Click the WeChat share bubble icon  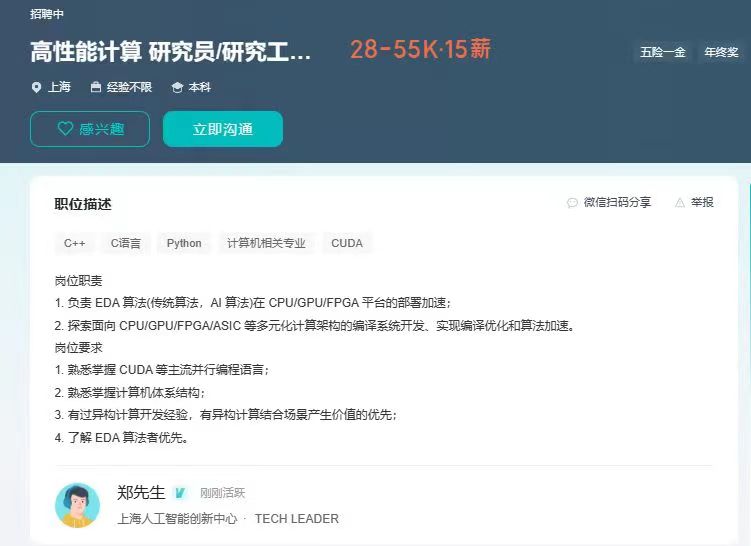pos(572,203)
